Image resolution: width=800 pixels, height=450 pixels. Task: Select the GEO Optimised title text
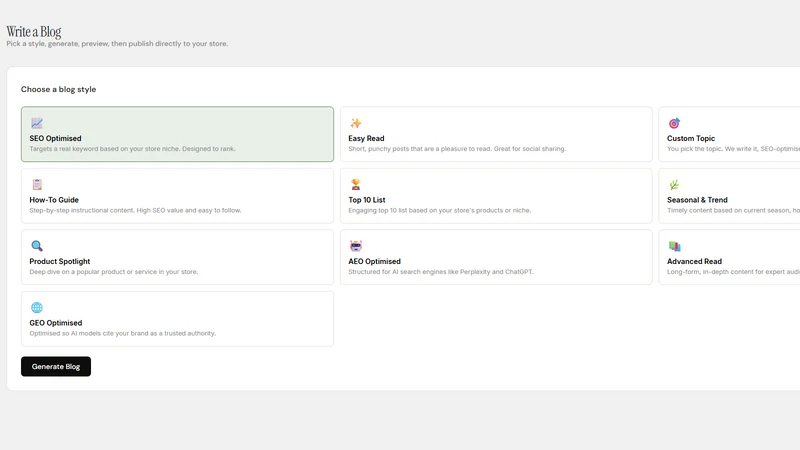click(56, 323)
